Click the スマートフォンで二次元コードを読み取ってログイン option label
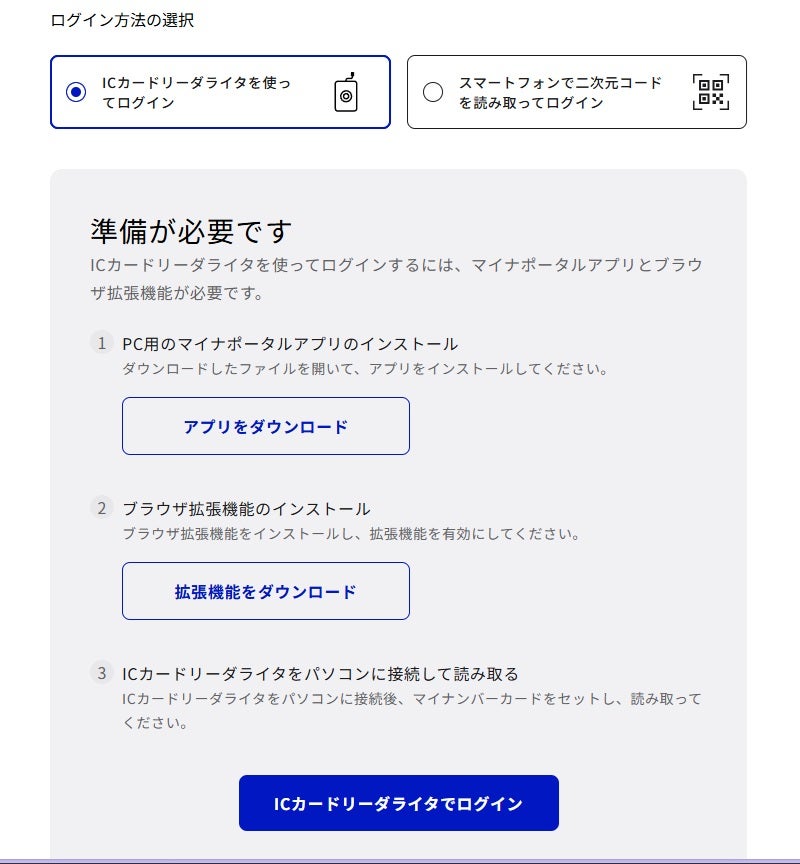This screenshot has height=864, width=800. [x=560, y=92]
